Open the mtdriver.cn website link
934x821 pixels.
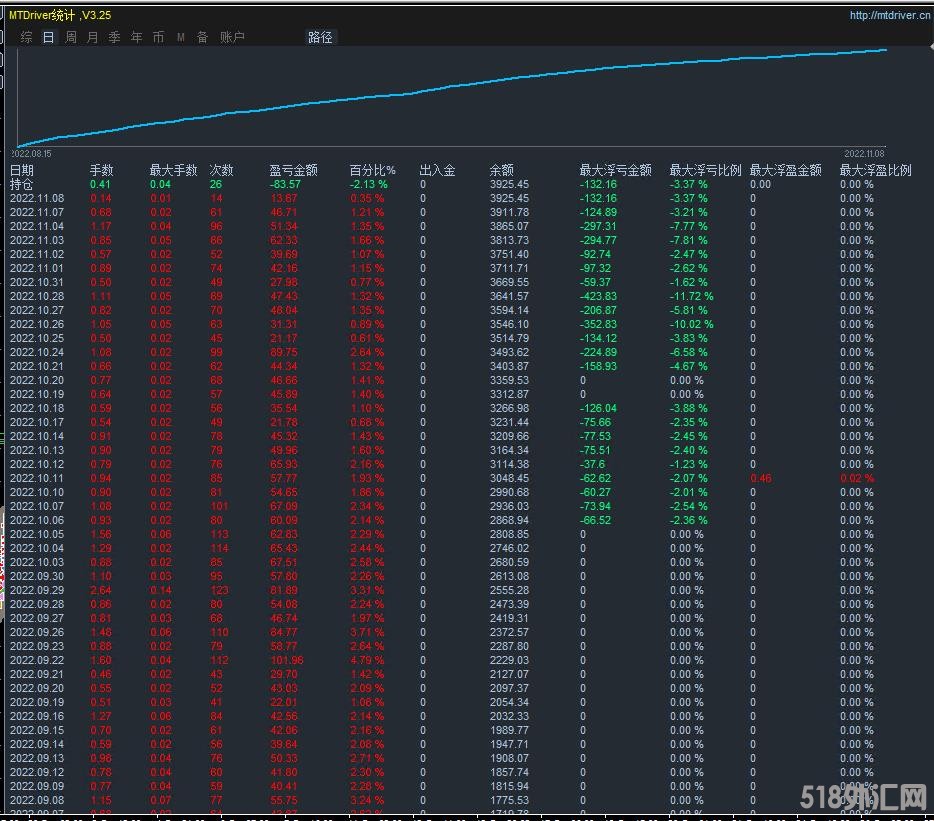pyautogui.click(x=887, y=15)
